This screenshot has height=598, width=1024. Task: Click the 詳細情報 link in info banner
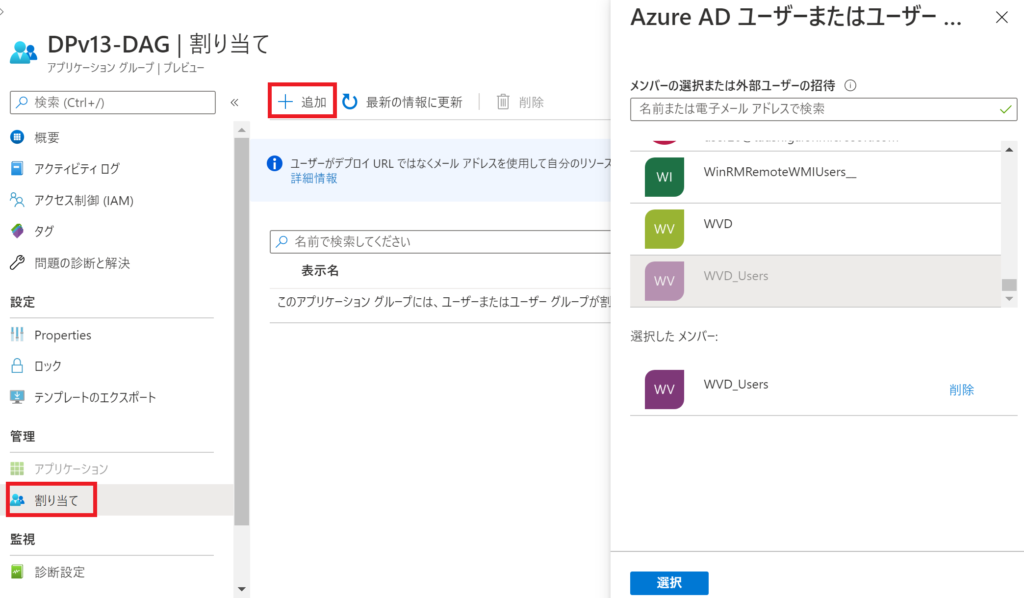tap(314, 179)
